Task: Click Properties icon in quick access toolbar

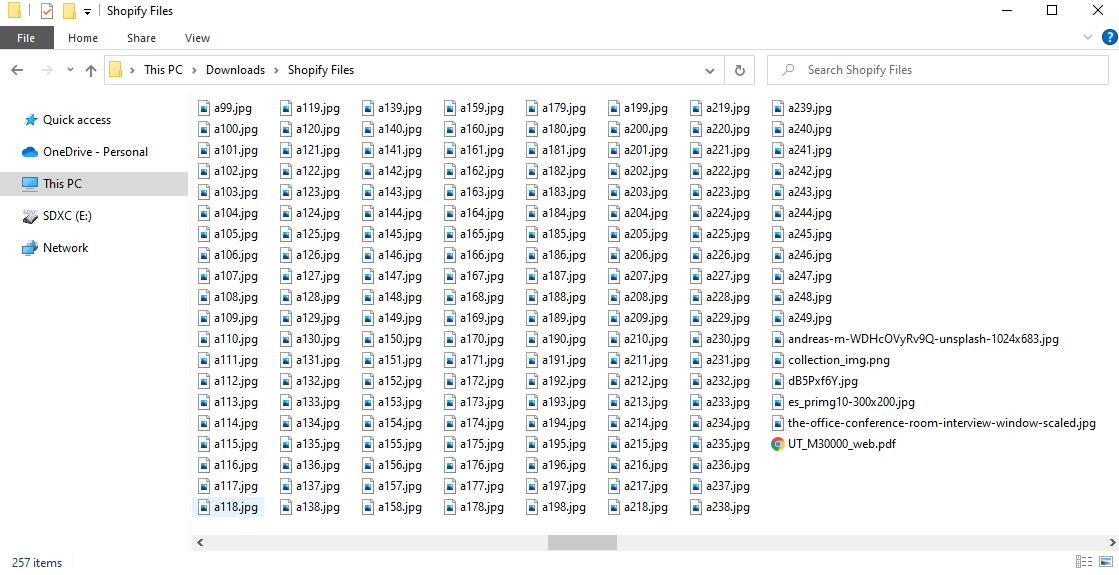Action: [x=47, y=11]
